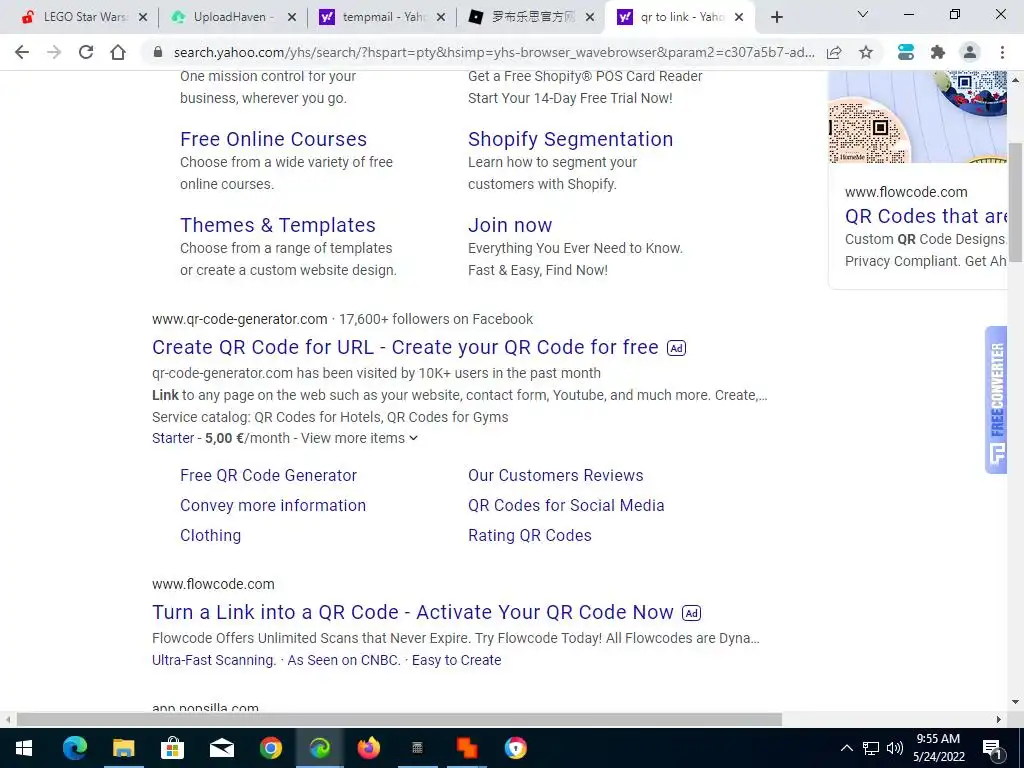The width and height of the screenshot is (1024, 768).
Task: Open a new browser tab
Action: pos(776,17)
